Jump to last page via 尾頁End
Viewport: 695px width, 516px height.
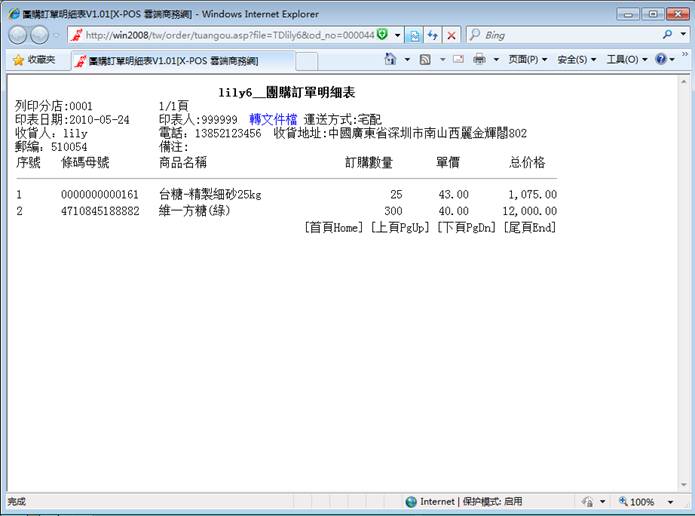[528, 228]
